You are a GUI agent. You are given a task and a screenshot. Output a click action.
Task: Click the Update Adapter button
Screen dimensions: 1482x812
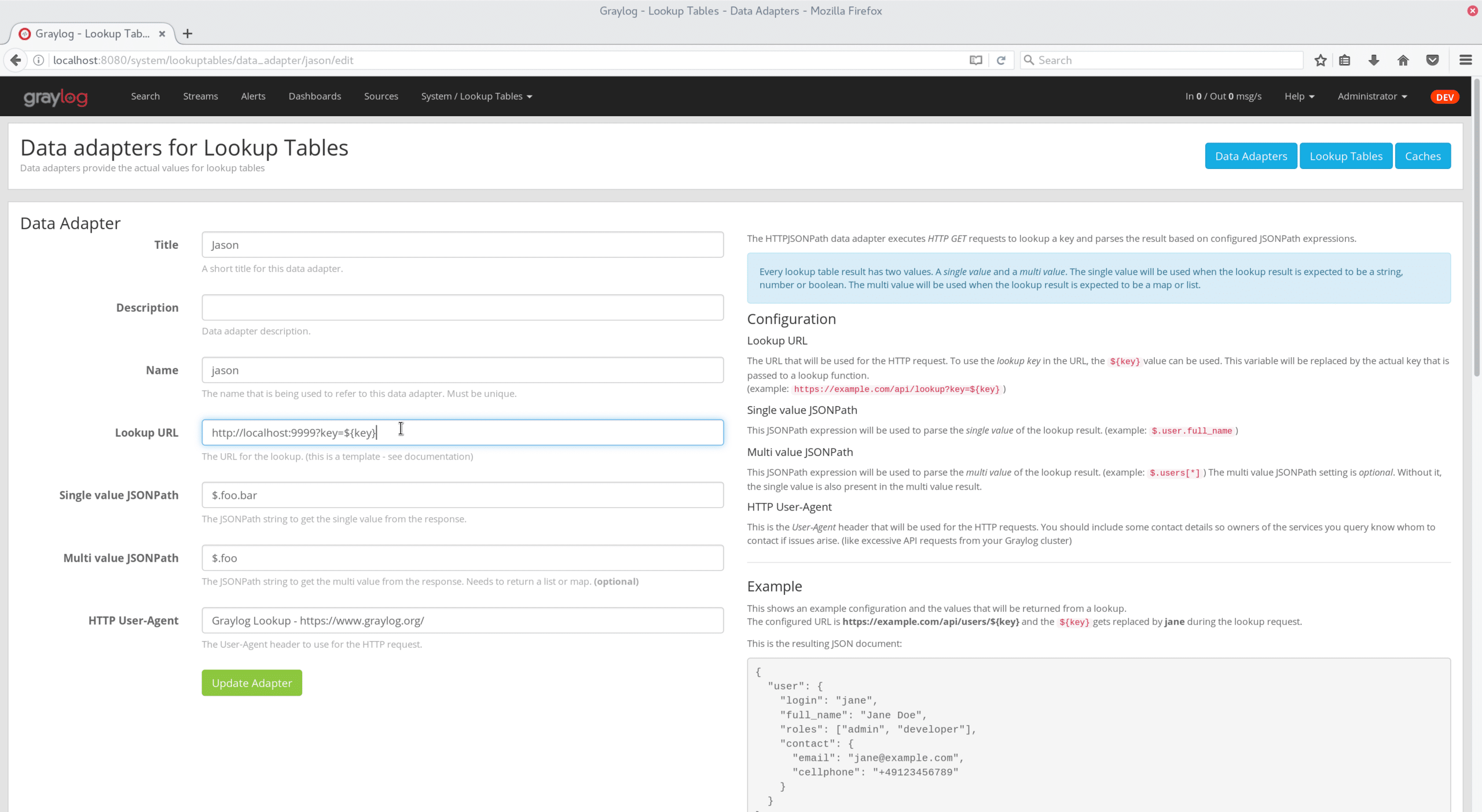[251, 683]
